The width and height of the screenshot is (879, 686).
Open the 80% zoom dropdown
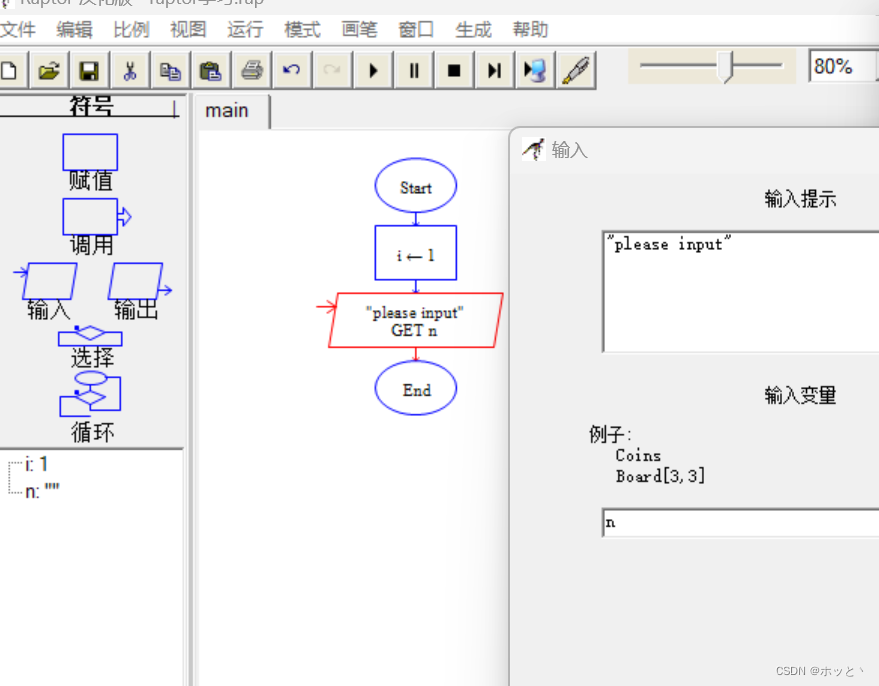coord(843,66)
